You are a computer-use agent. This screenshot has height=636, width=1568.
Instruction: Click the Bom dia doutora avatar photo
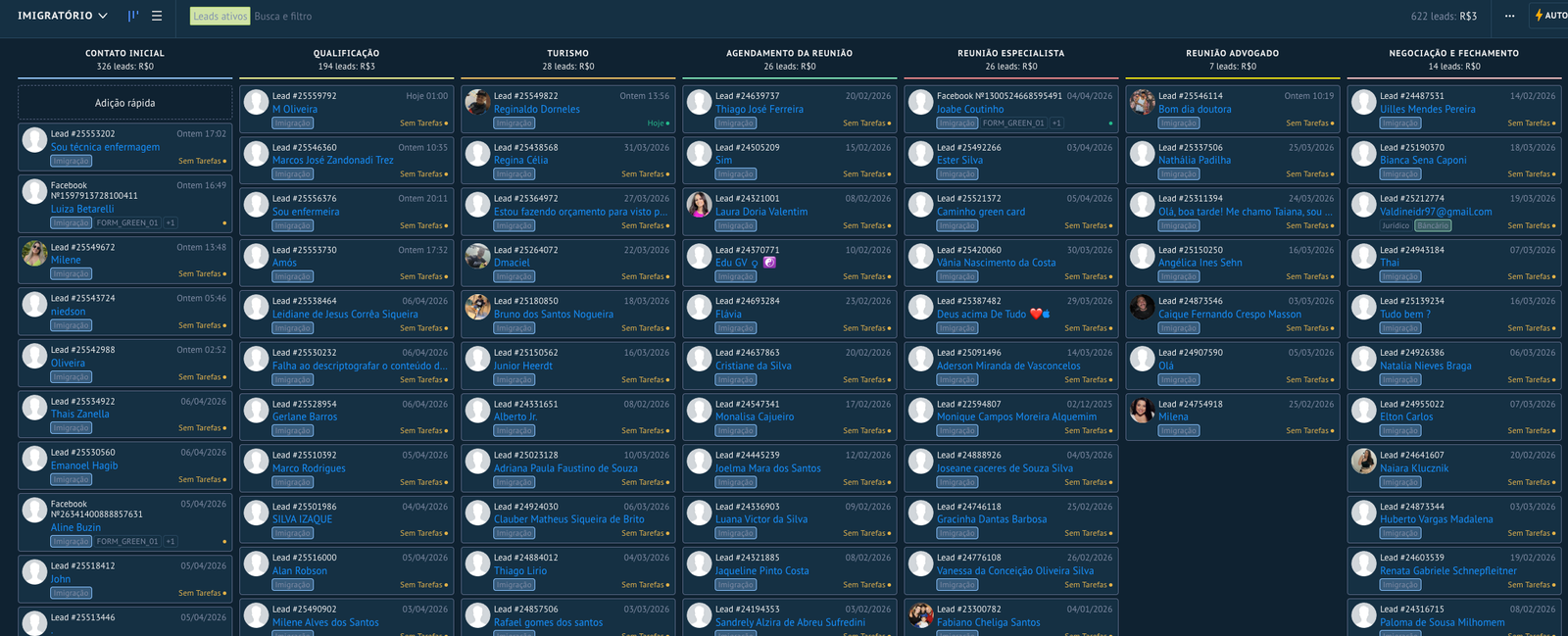(1142, 102)
